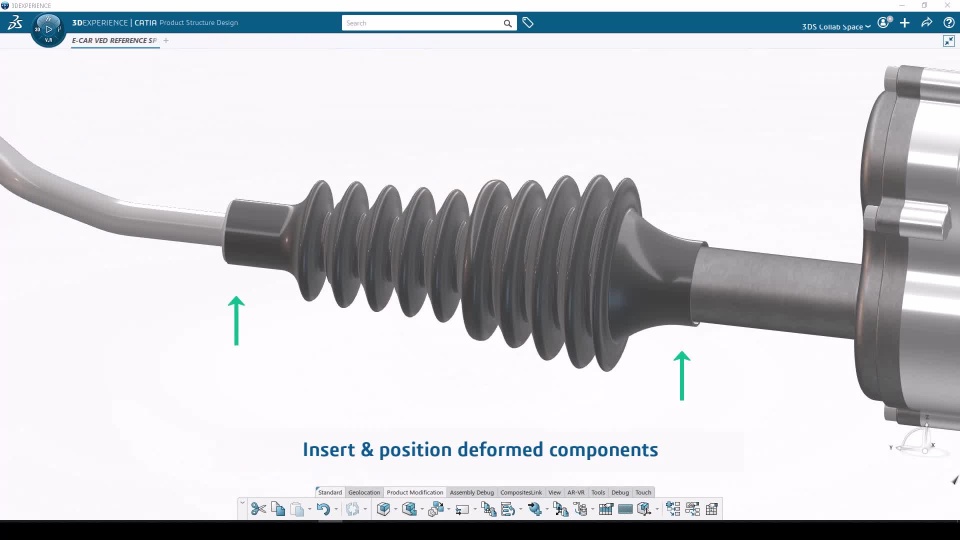Screen dimensions: 960x540
Task: Click the blue tree structure icon
Action: (673, 509)
